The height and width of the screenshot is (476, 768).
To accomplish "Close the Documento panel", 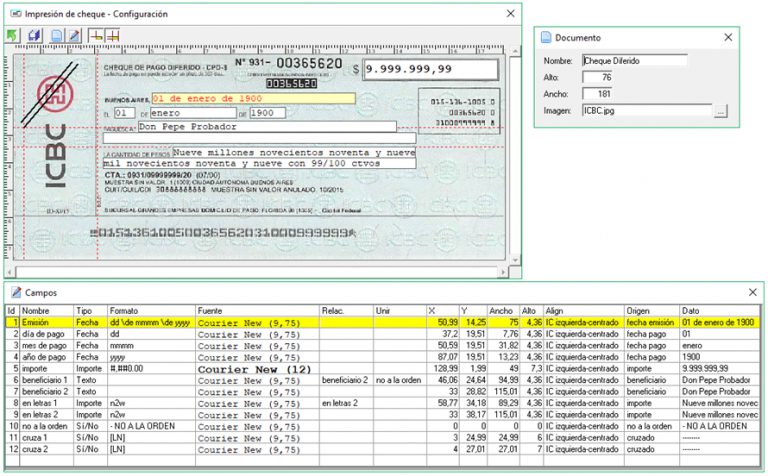I will coord(728,37).
